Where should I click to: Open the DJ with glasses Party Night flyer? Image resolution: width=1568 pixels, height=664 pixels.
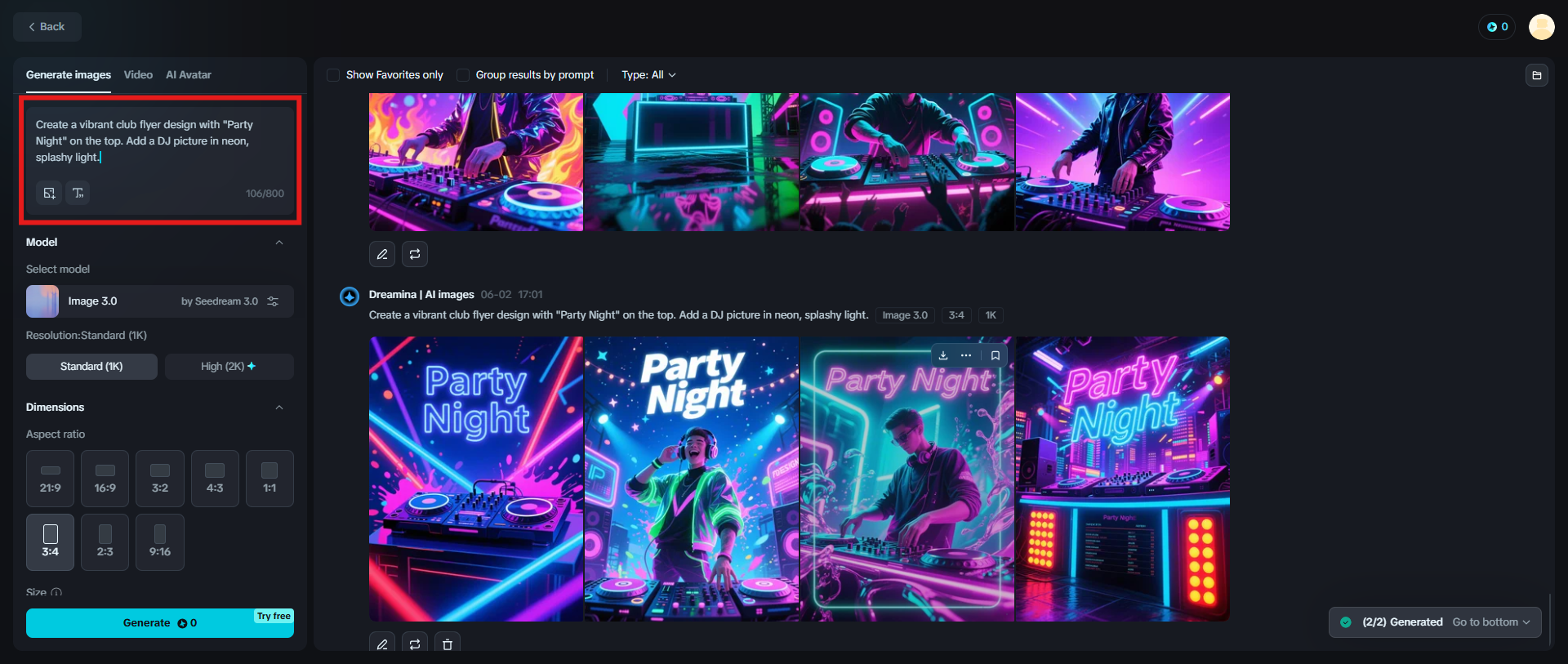click(x=907, y=479)
